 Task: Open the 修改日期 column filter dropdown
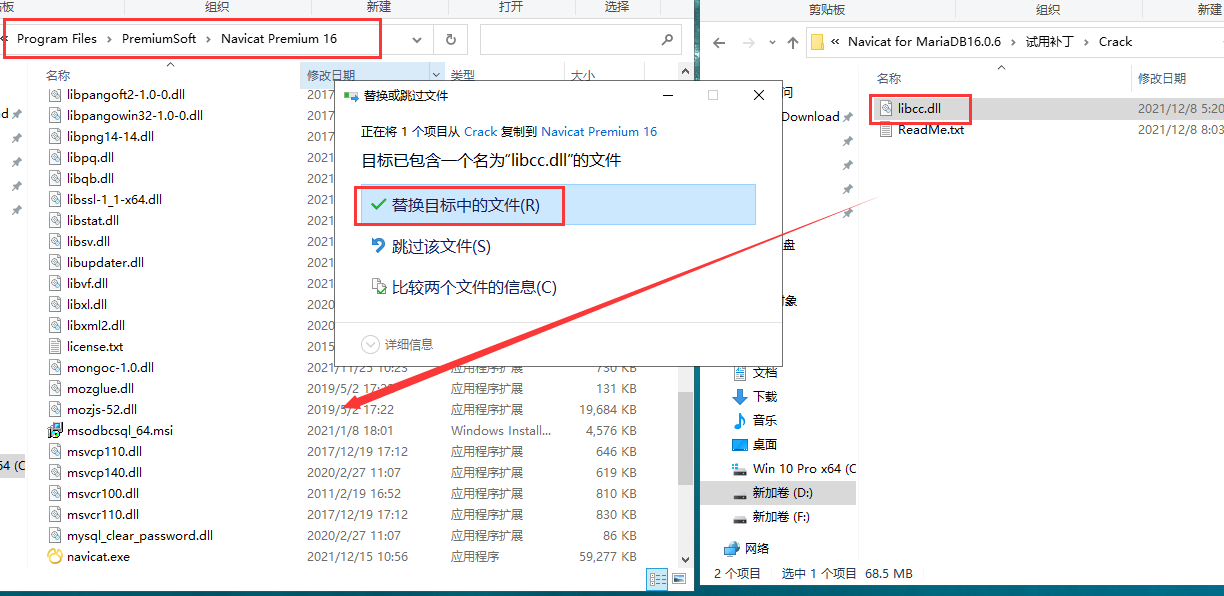[x=436, y=74]
